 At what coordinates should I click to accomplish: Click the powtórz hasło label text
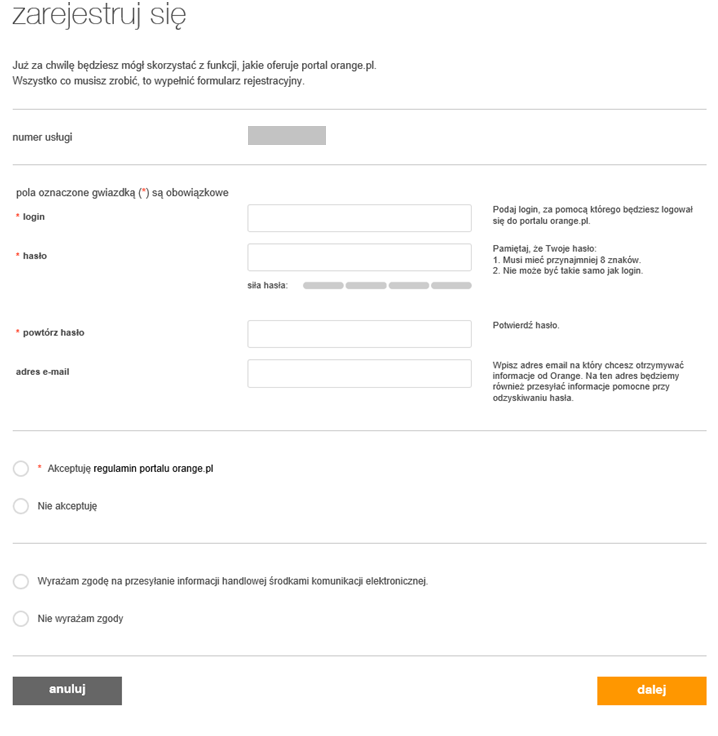tap(53, 332)
